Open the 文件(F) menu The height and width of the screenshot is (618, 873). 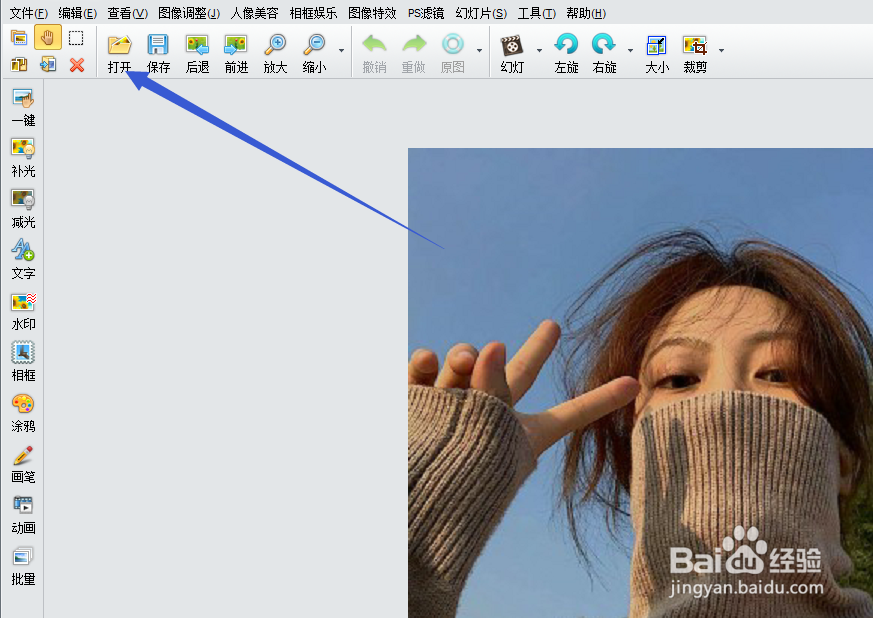[x=28, y=13]
